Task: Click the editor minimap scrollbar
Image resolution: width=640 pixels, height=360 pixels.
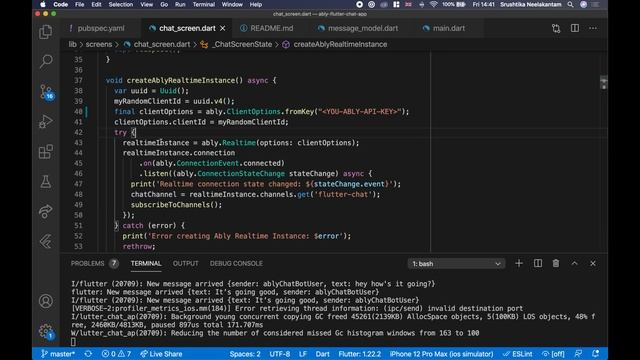Action: click(604, 82)
